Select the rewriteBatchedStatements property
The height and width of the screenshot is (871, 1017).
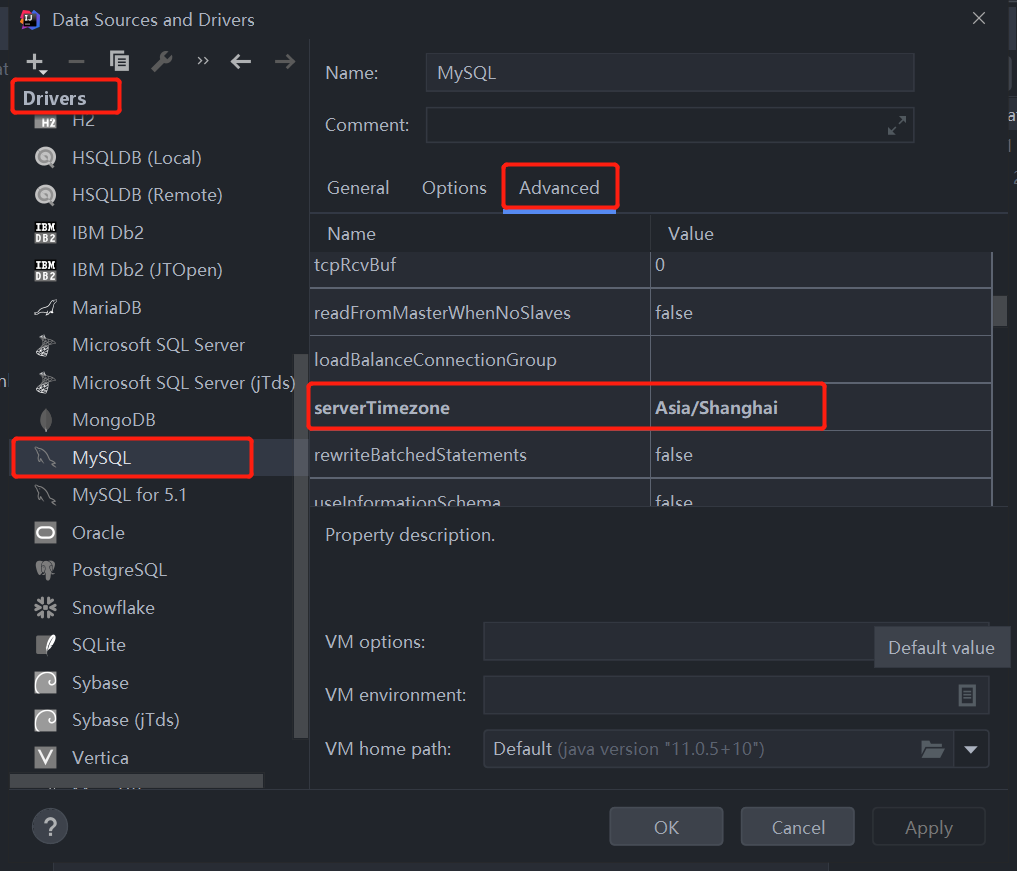(480, 455)
